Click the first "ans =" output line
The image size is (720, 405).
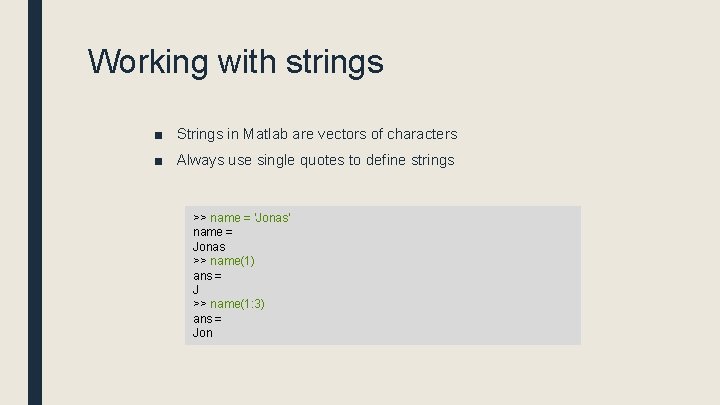207,275
